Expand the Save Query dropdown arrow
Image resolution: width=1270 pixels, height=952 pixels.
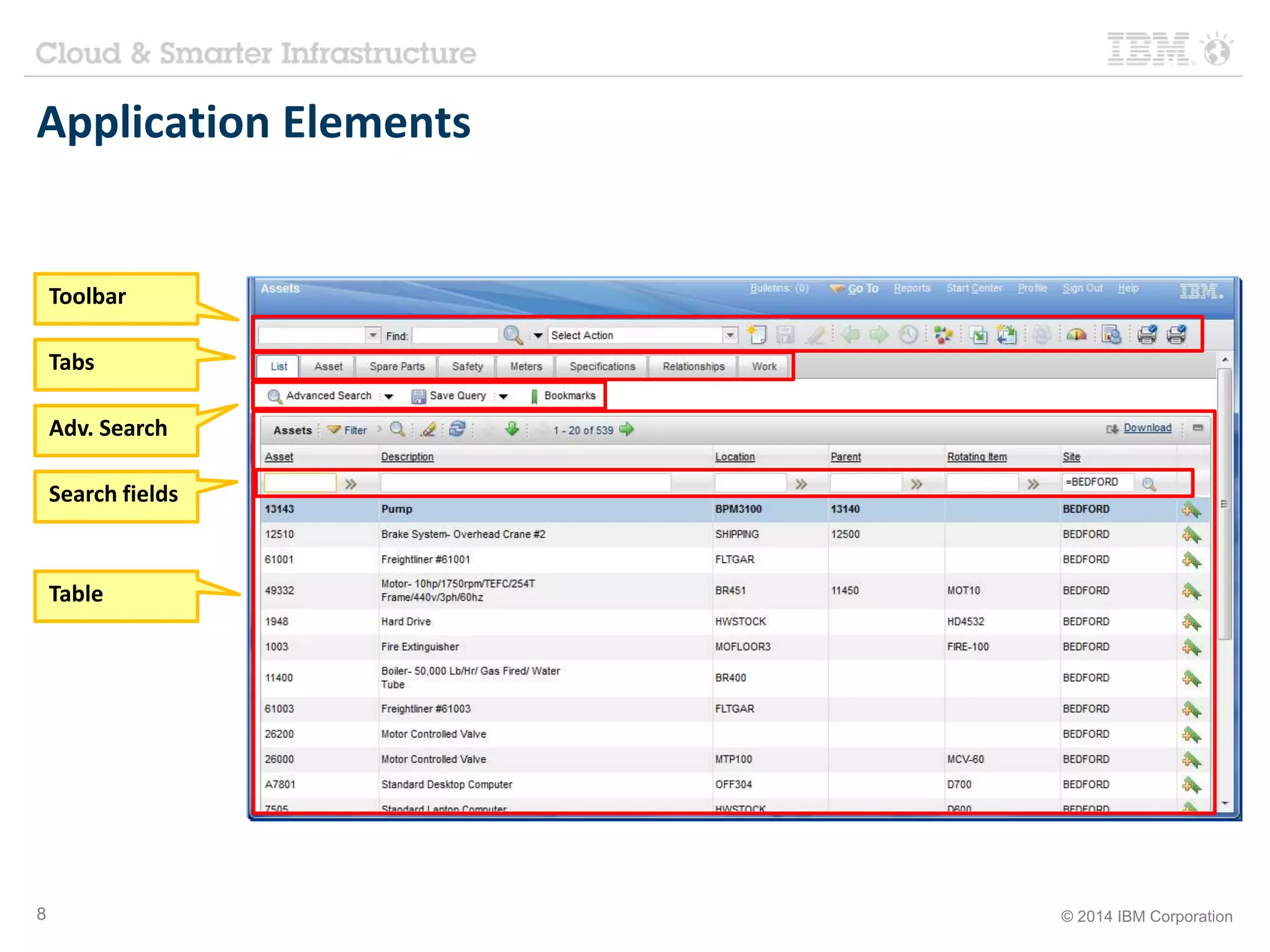tap(504, 396)
